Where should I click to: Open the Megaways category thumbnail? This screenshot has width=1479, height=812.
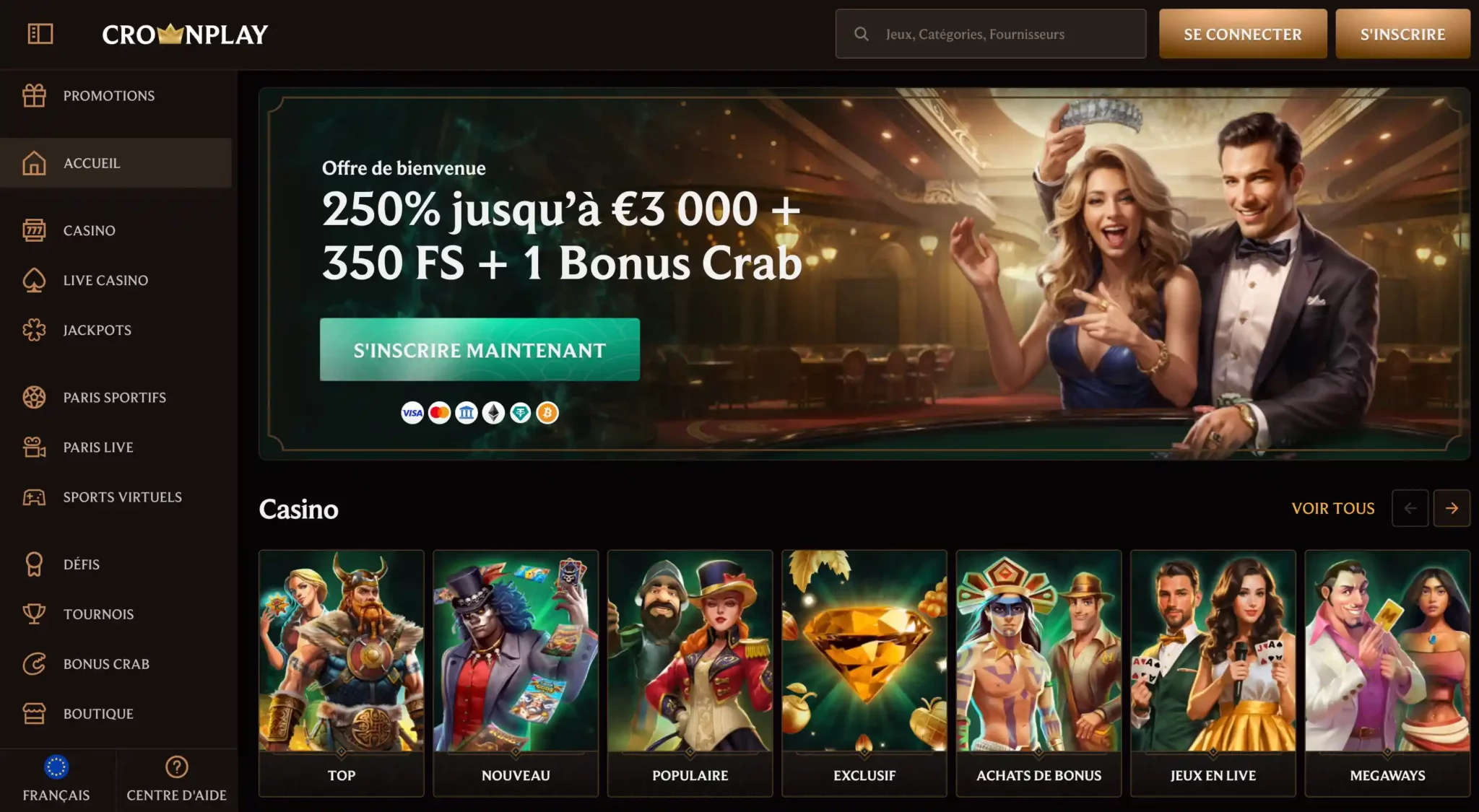[1387, 673]
